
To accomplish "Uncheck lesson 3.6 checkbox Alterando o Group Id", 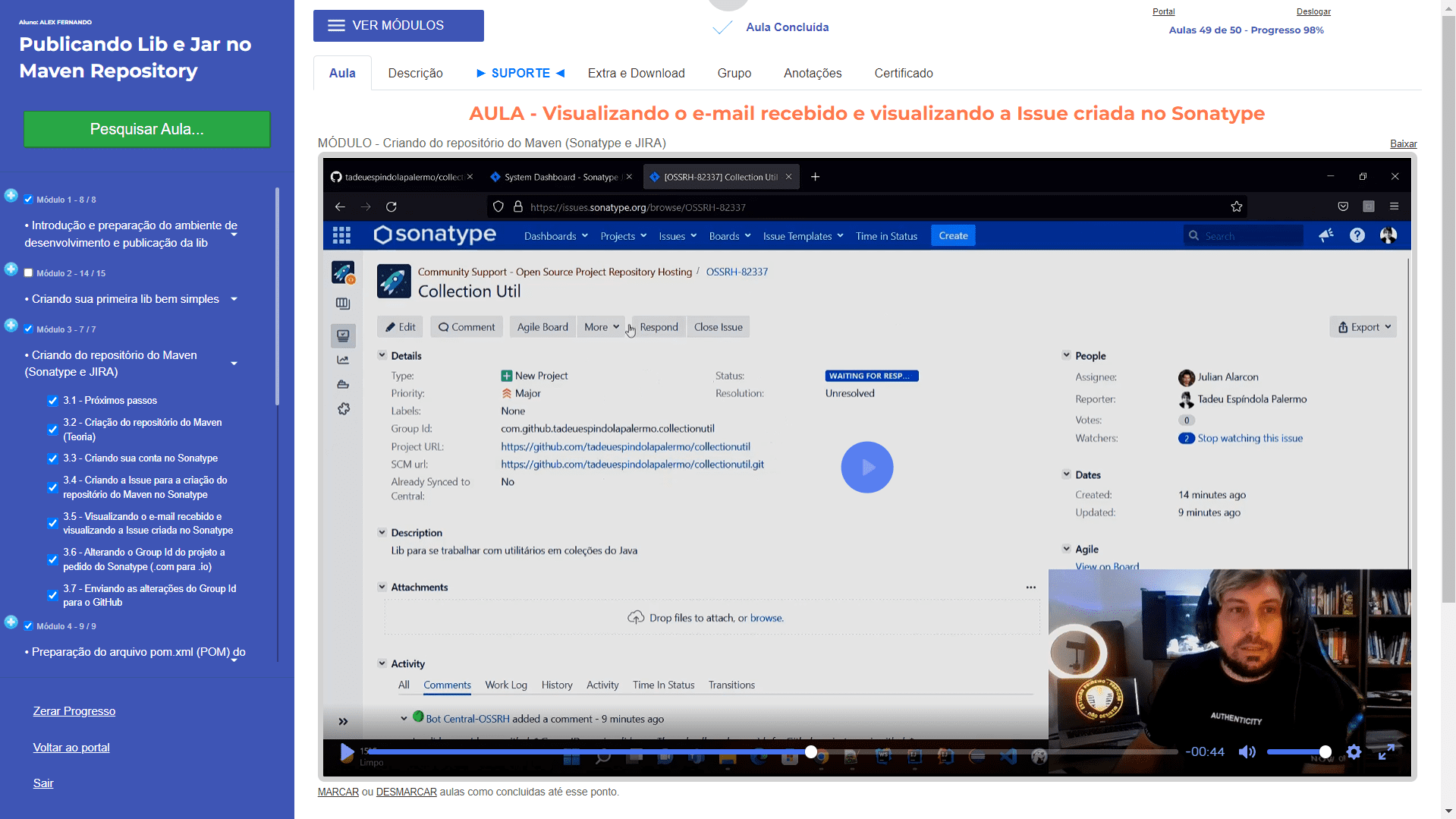I will click(x=52, y=559).
